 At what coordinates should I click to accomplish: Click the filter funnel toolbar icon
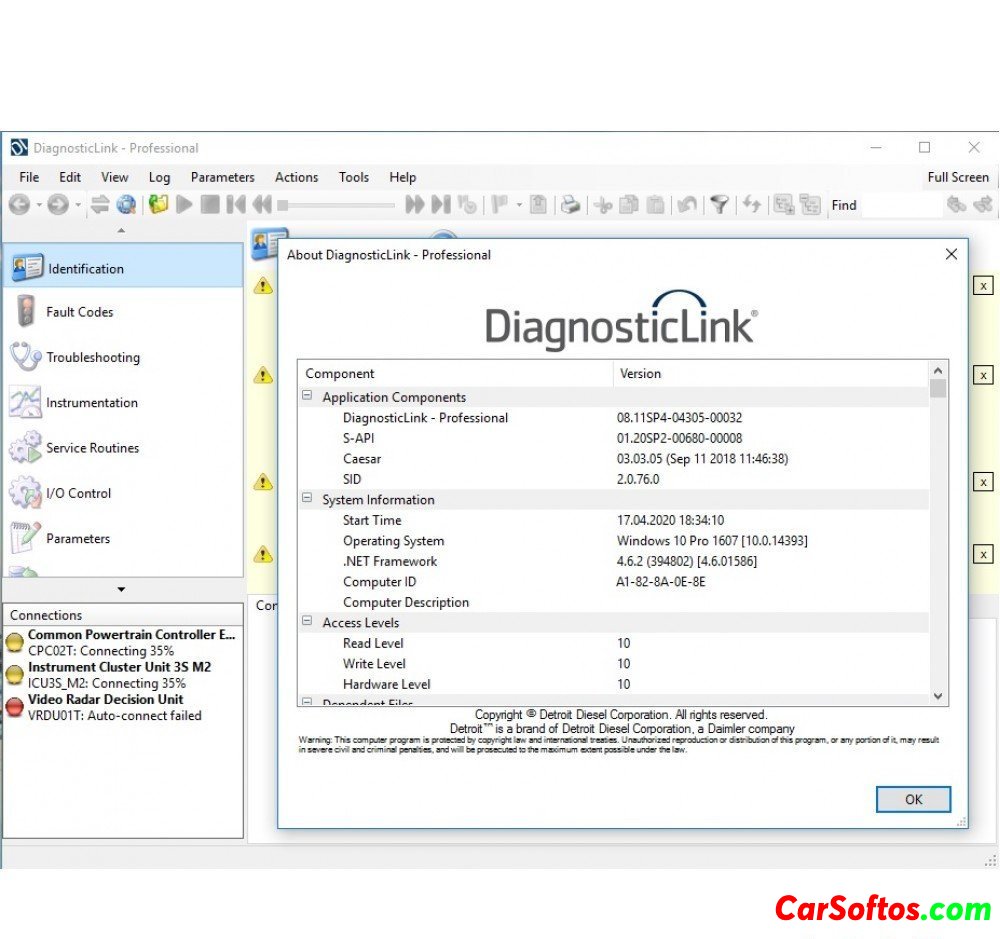click(719, 205)
